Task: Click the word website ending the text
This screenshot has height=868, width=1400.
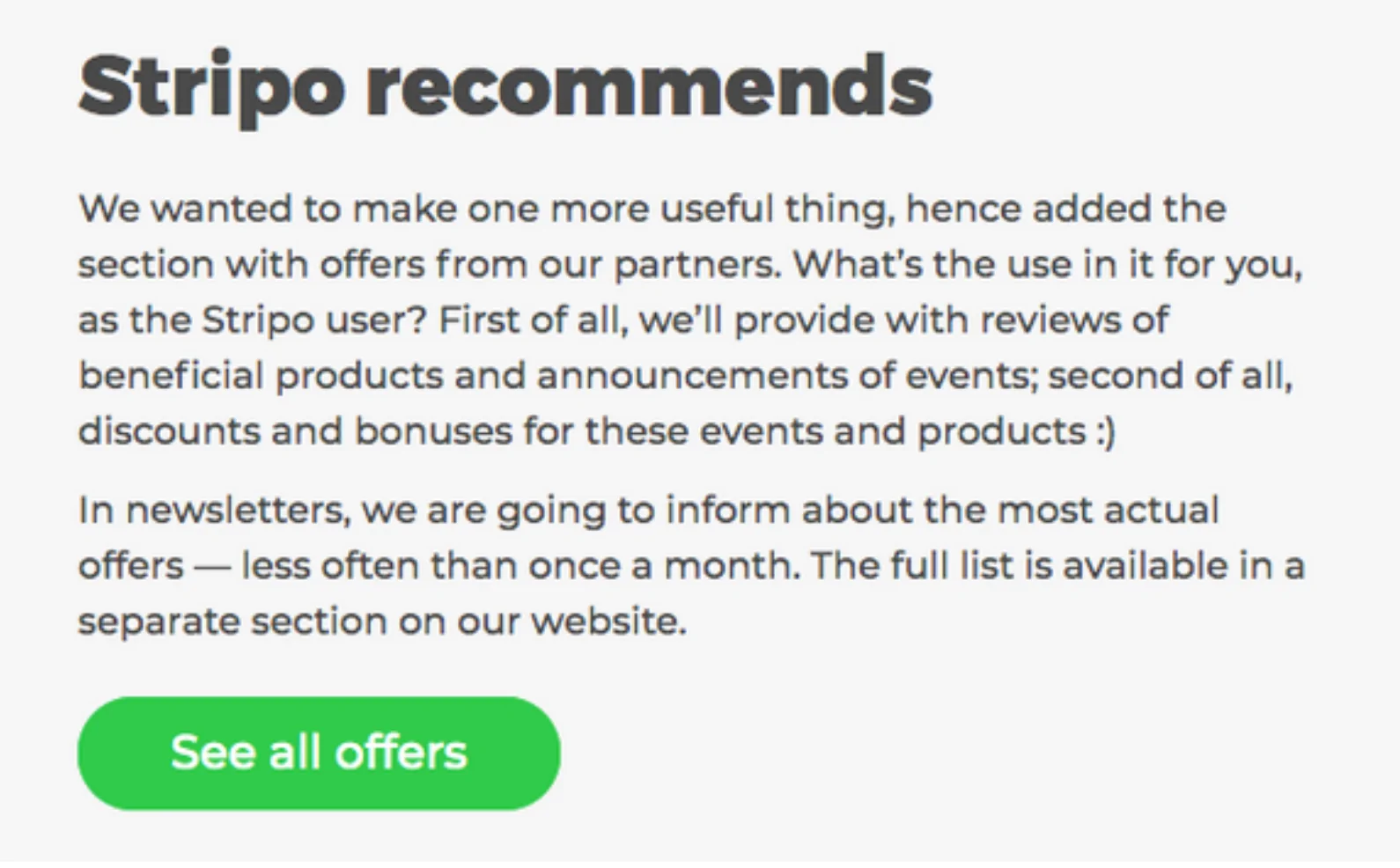Action: click(x=608, y=622)
